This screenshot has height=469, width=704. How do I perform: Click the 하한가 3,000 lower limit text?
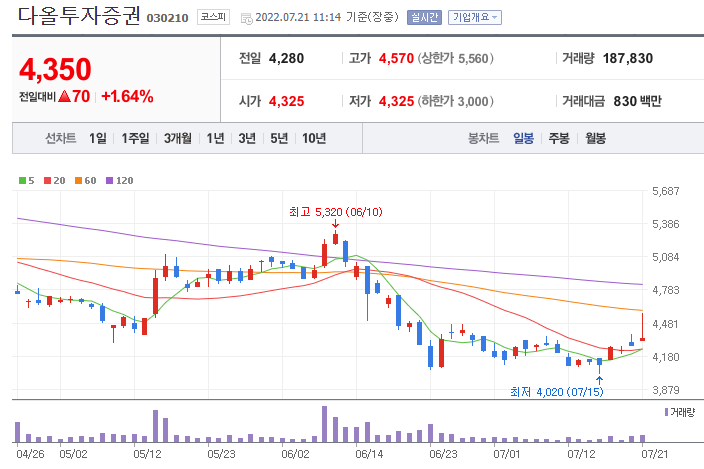[x=456, y=101]
